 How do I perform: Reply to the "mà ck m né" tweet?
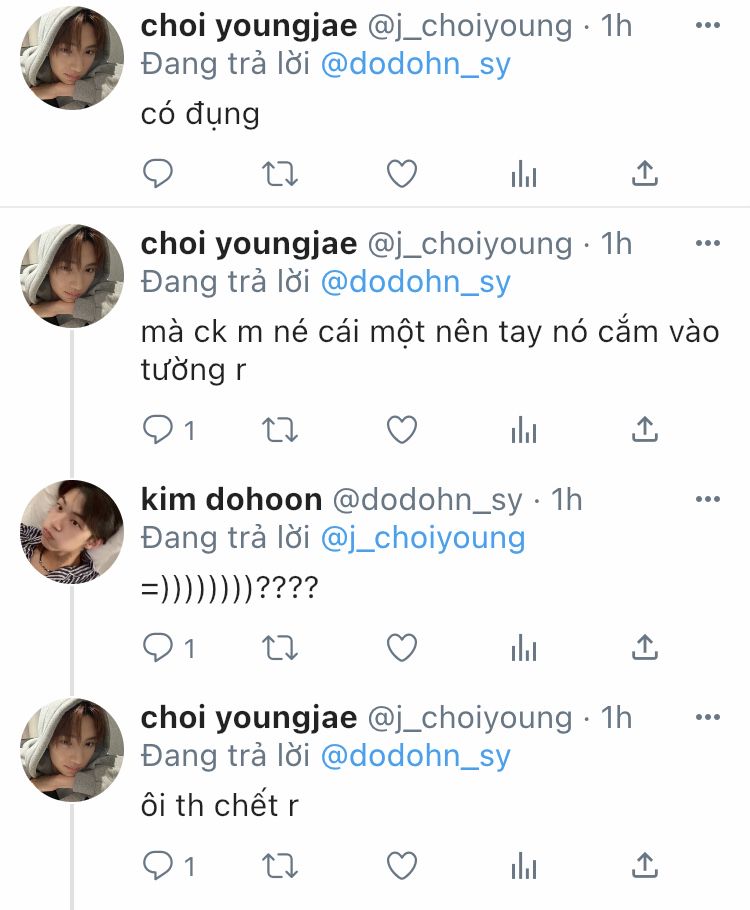point(159,430)
